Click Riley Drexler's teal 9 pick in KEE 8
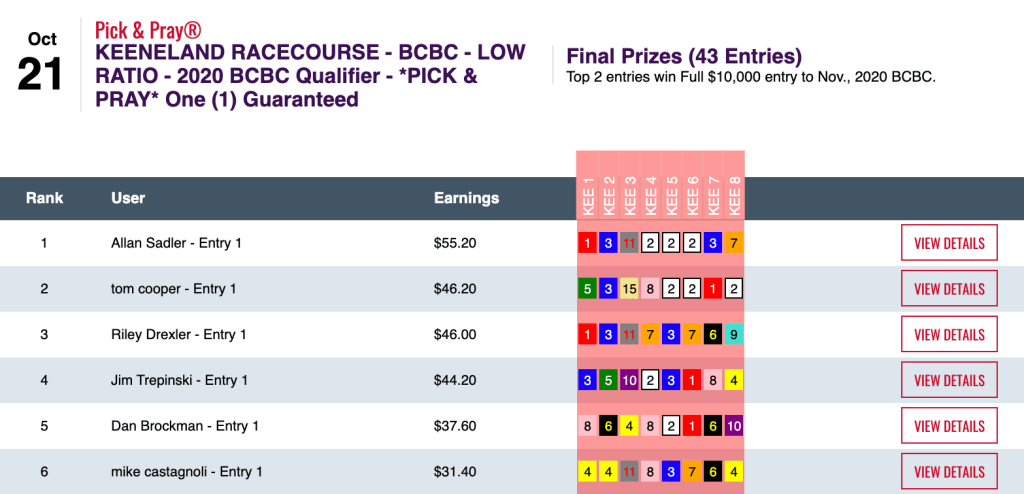Image resolution: width=1024 pixels, height=494 pixels. point(734,335)
